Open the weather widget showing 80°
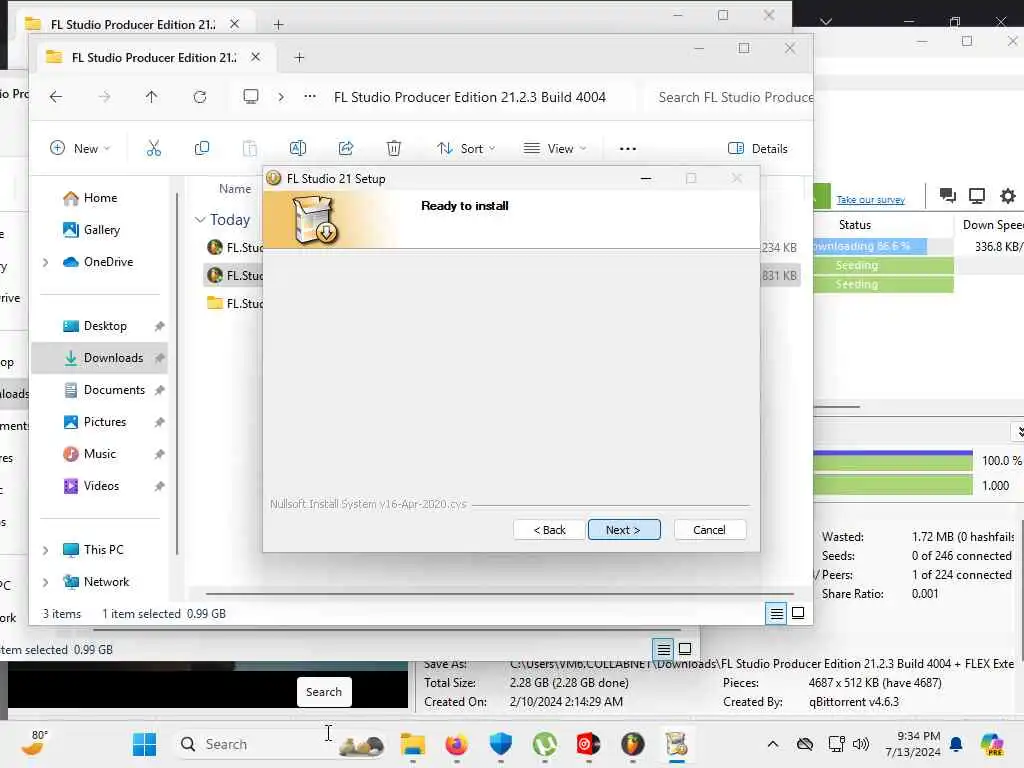This screenshot has height=768, width=1024. click(34, 743)
